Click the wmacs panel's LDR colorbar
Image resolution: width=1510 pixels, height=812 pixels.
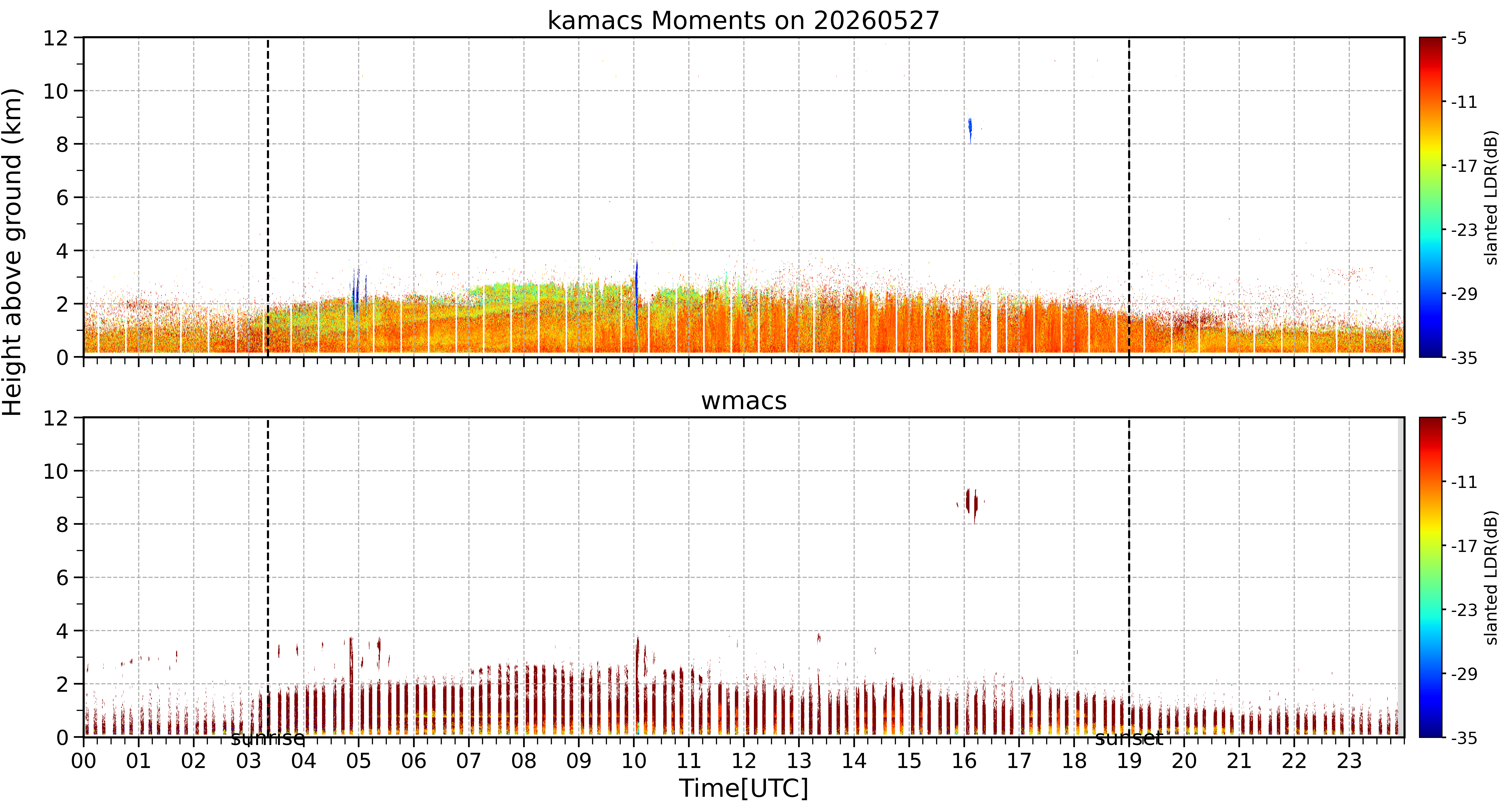[x=1431, y=577]
